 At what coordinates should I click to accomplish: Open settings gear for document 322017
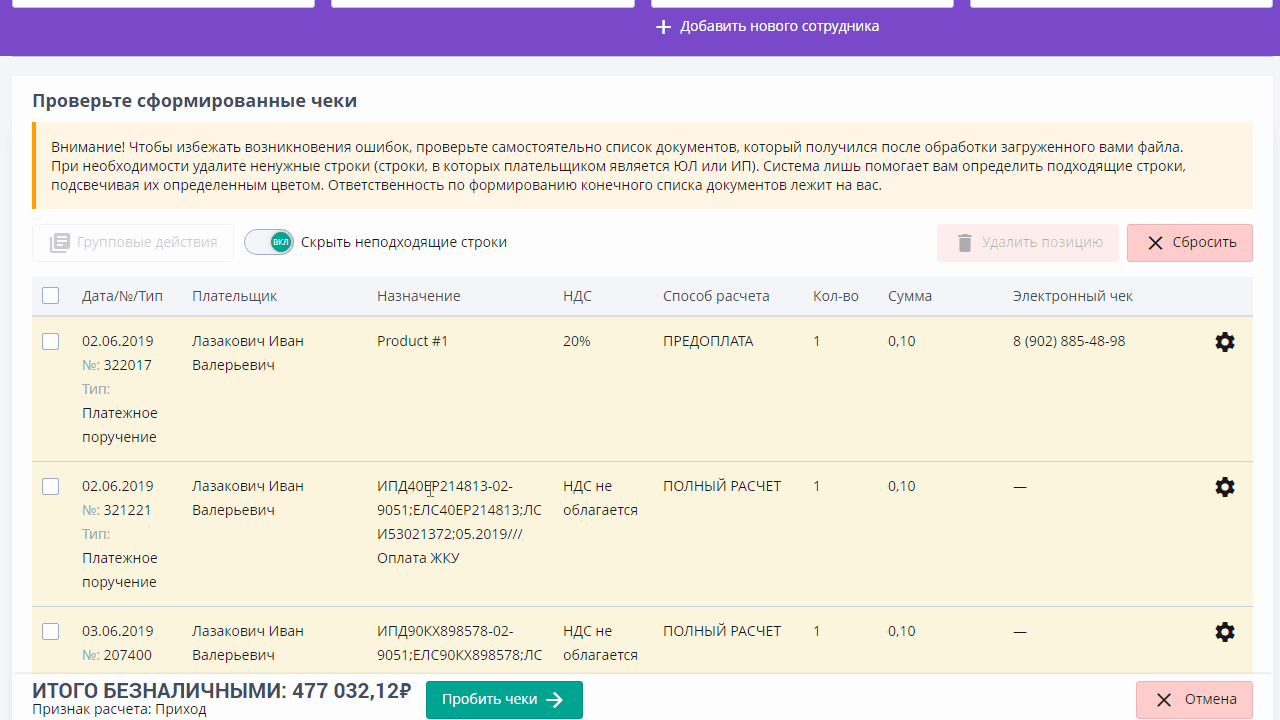[1225, 342]
